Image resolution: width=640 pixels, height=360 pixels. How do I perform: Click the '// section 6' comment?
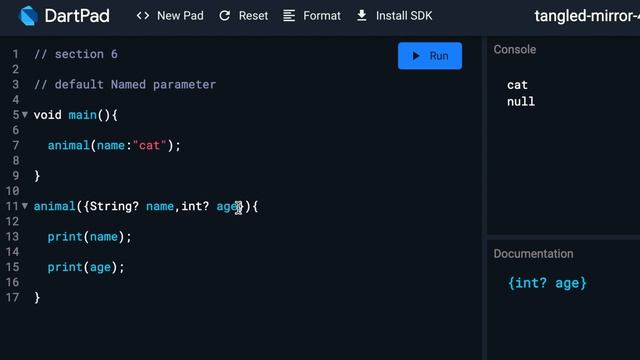76,54
